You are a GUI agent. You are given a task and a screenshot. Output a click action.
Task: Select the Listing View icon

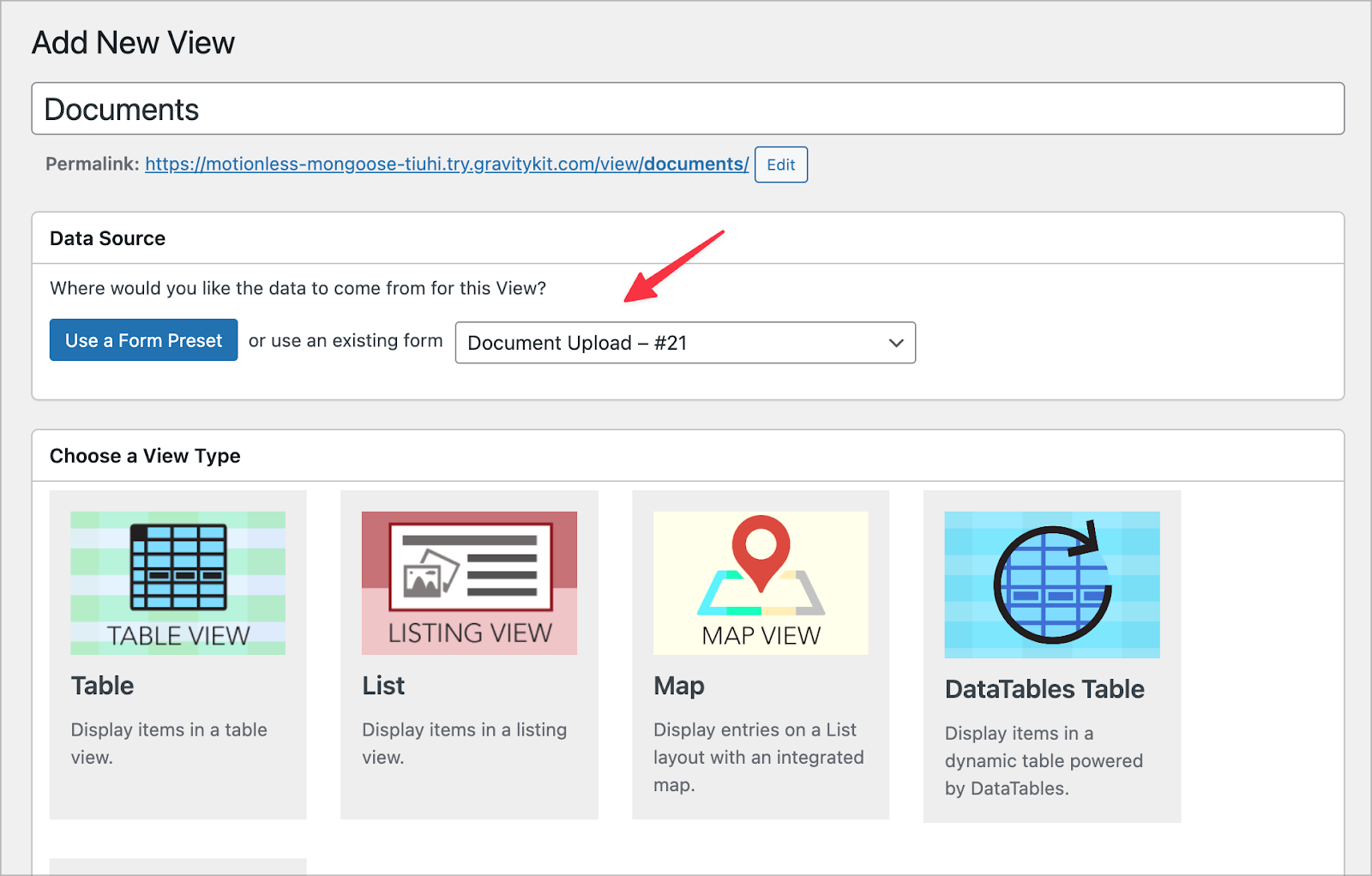[x=469, y=583]
